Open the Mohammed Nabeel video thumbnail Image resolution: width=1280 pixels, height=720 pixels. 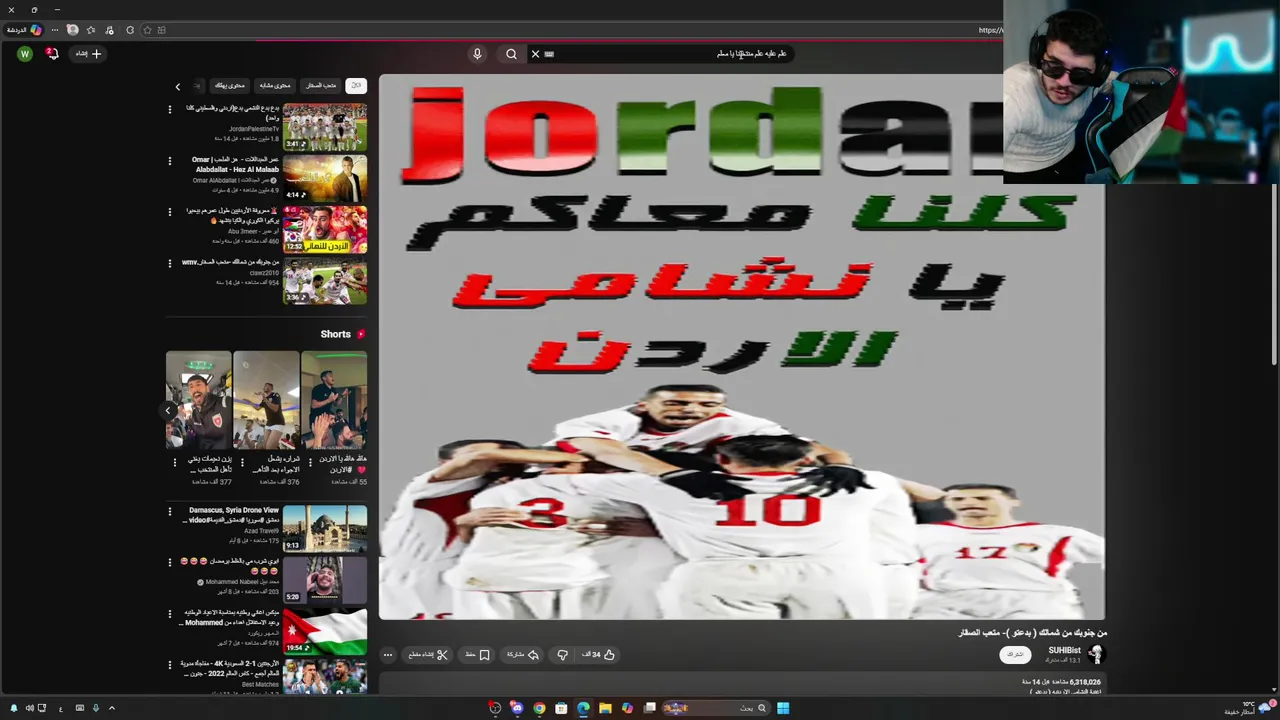(325, 579)
